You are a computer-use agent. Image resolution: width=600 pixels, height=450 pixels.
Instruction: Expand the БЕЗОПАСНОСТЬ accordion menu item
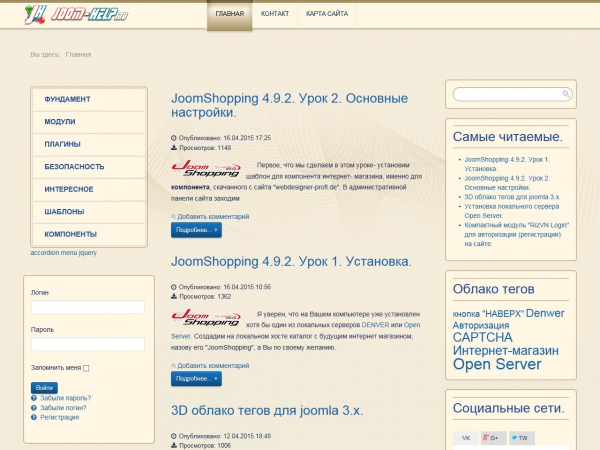coord(89,167)
